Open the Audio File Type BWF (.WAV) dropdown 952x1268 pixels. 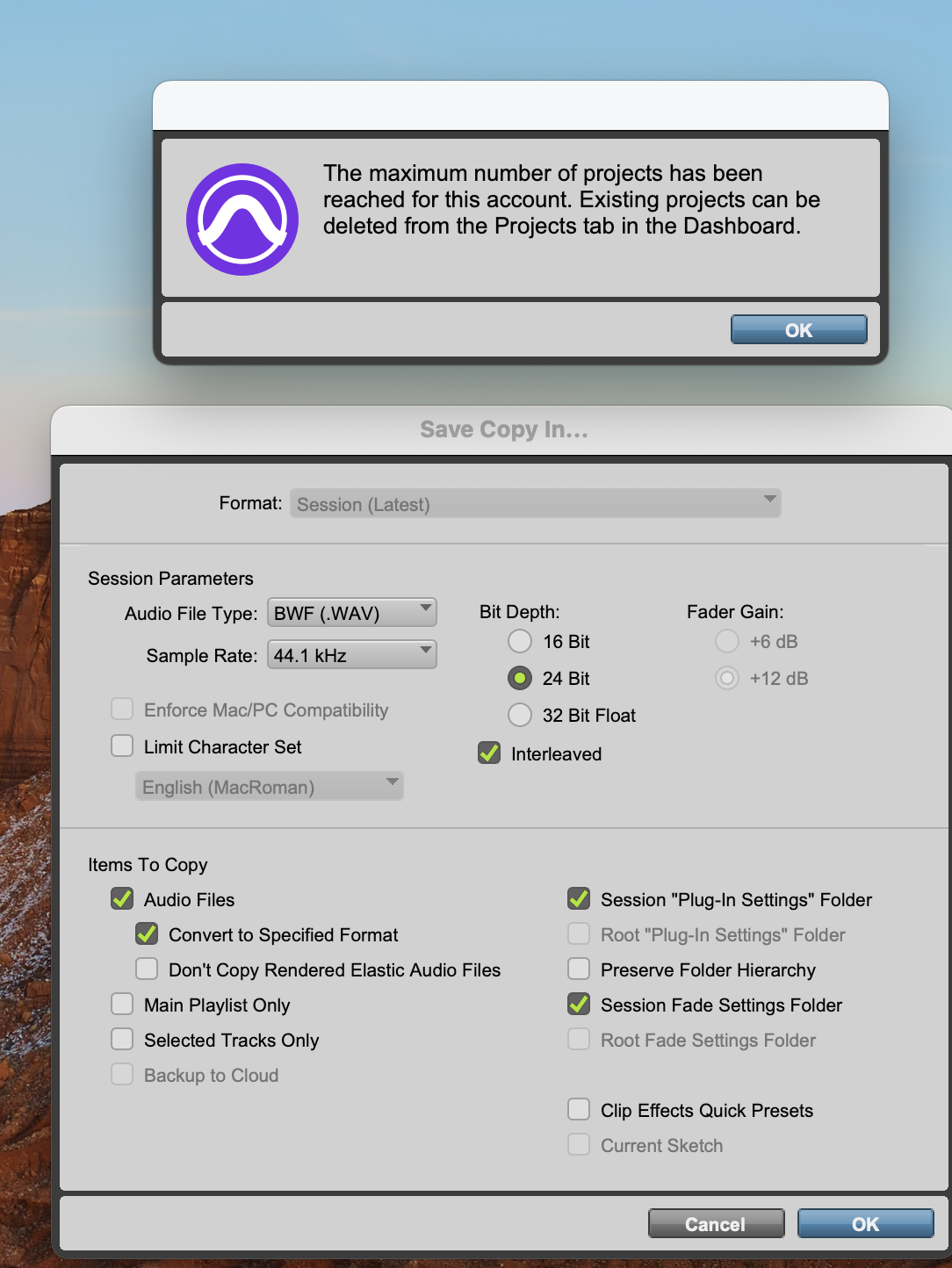(351, 613)
